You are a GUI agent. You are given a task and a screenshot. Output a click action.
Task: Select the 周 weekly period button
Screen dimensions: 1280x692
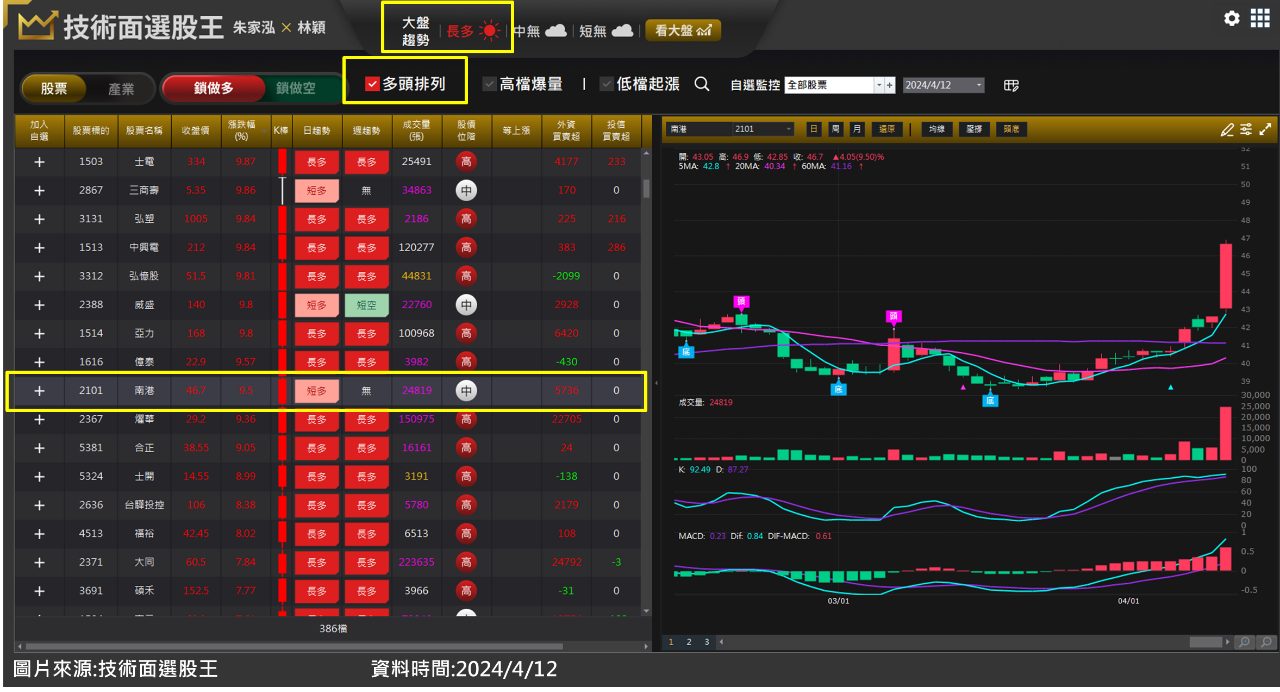835,129
